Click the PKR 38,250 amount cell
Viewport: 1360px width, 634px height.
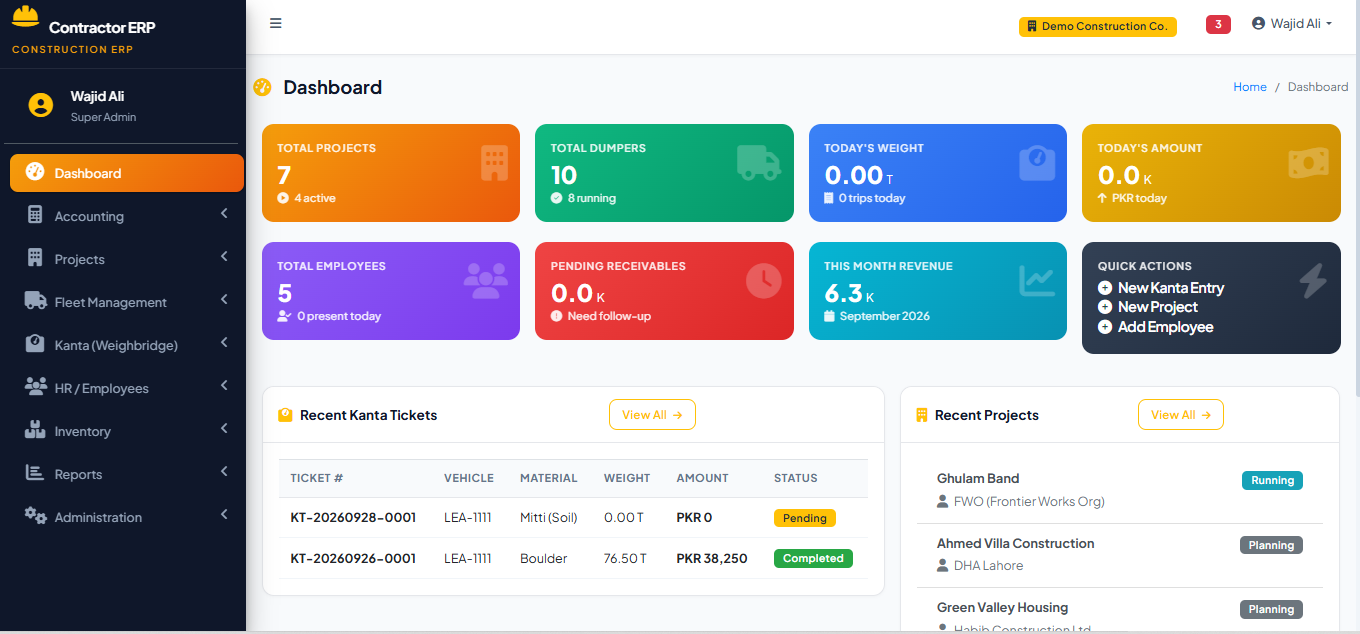click(x=712, y=559)
